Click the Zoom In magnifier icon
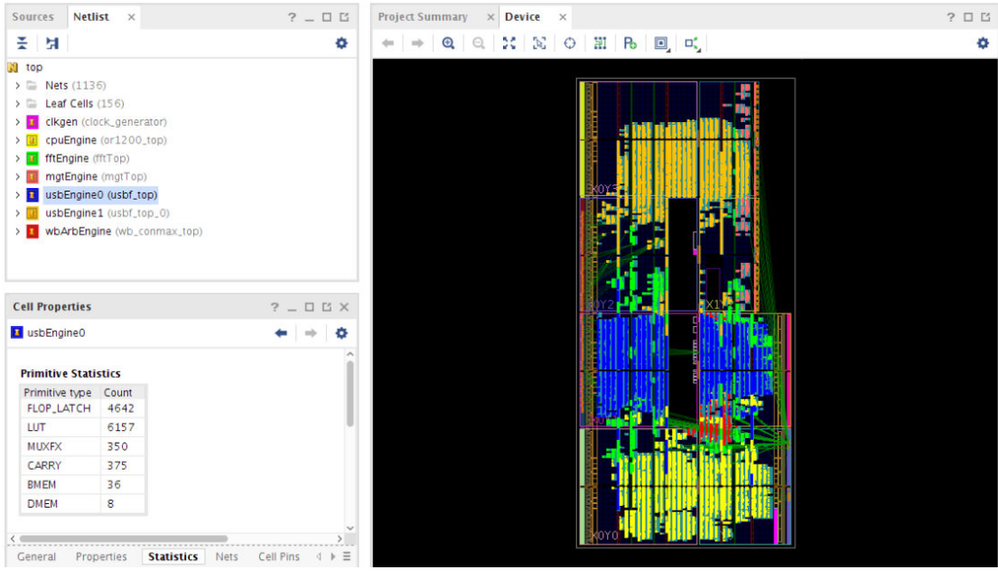Viewport: 998px width, 571px height. click(x=448, y=43)
